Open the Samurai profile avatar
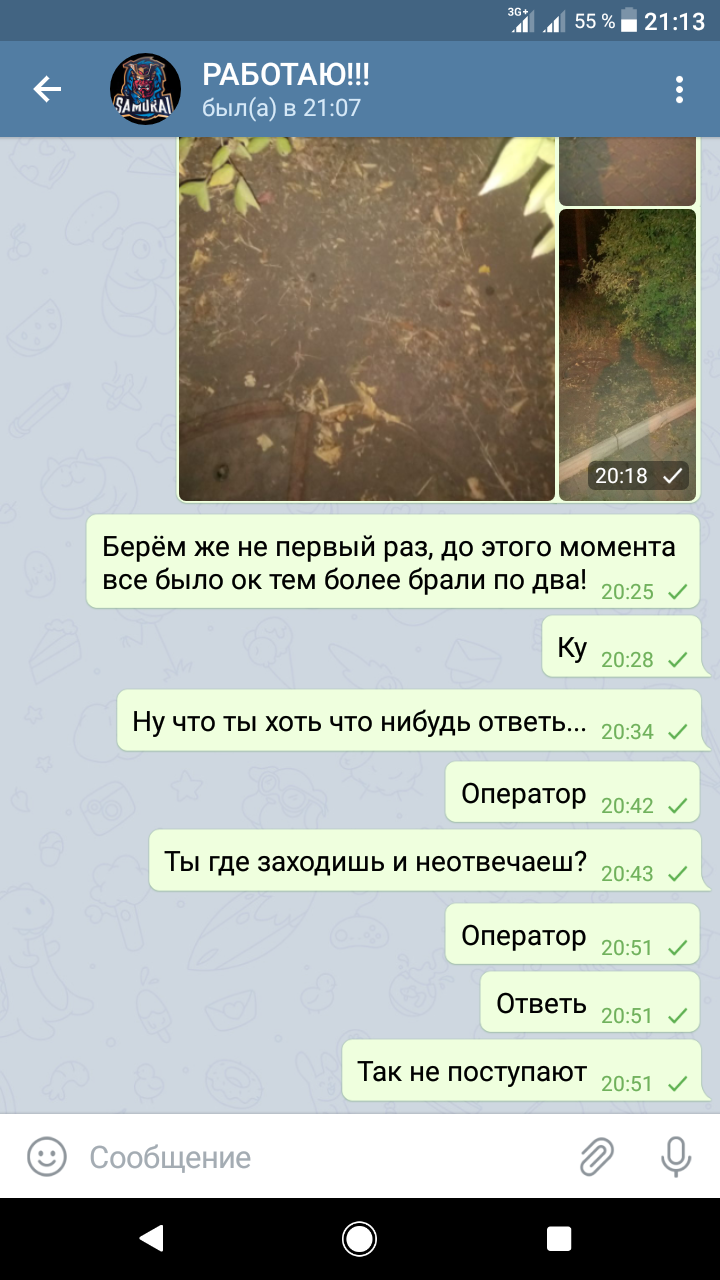The image size is (720, 1280). [x=145, y=89]
